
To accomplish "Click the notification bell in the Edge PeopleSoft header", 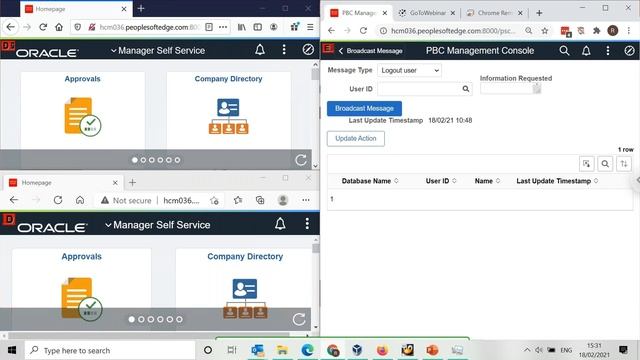I will coord(280,224).
